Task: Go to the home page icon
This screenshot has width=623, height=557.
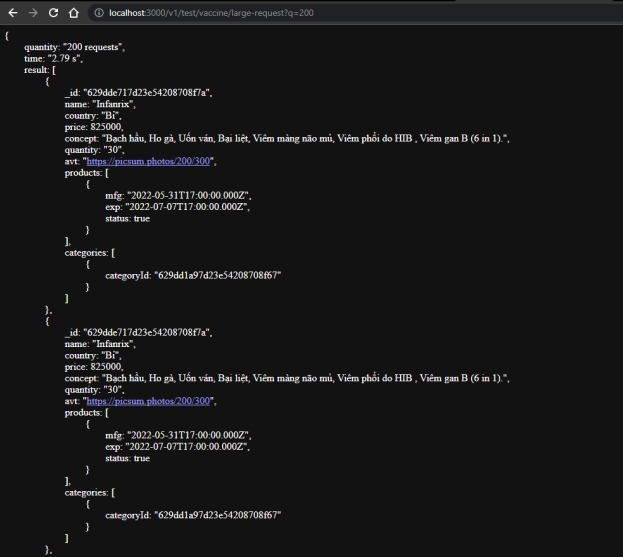Action: (x=74, y=13)
